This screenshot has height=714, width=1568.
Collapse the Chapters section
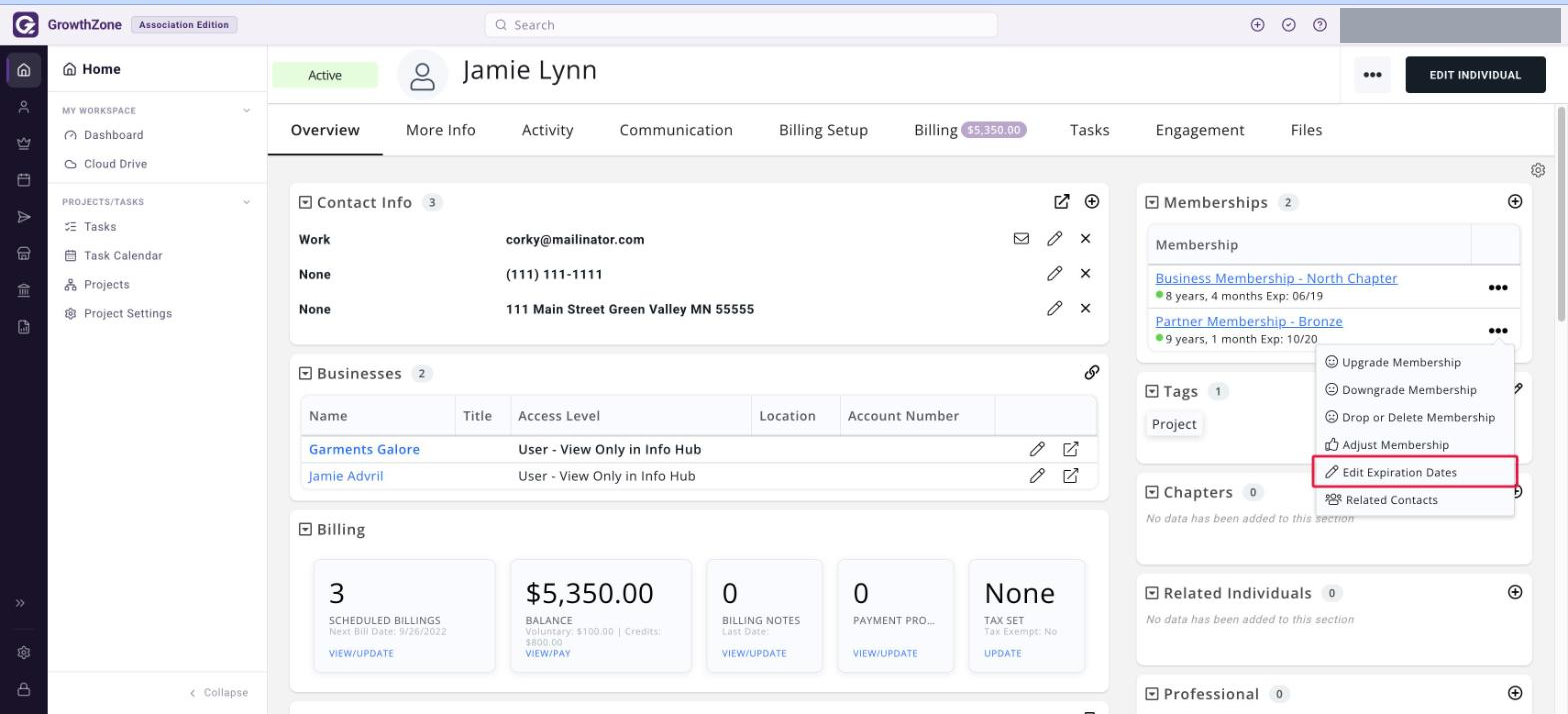coord(1152,492)
